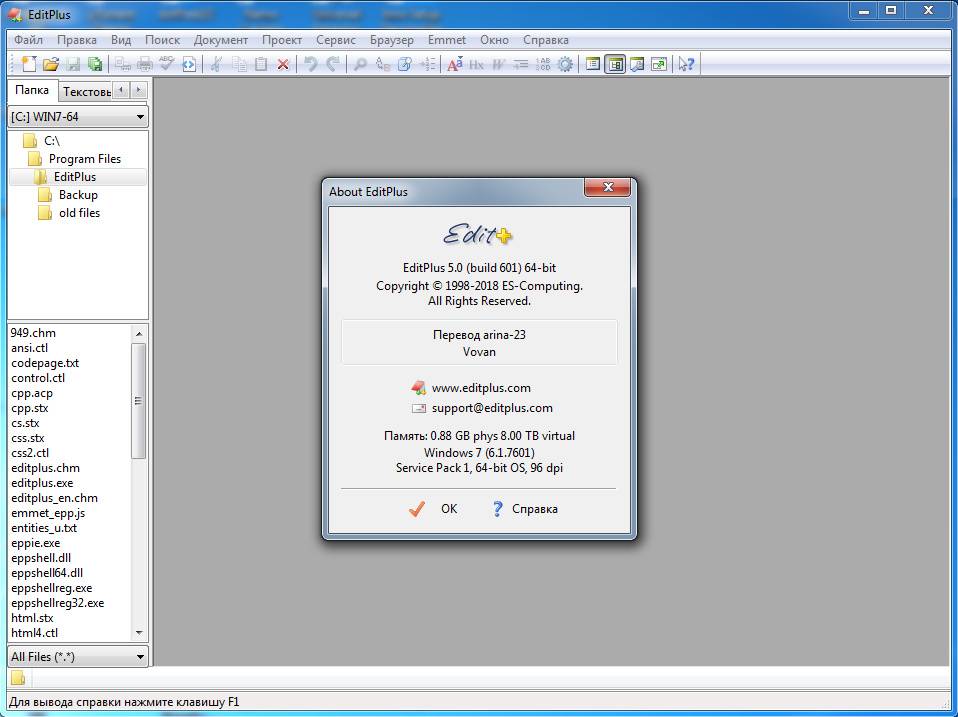This screenshot has width=958, height=717.
Task: Close the About EditPlus dialog
Action: pos(607,187)
